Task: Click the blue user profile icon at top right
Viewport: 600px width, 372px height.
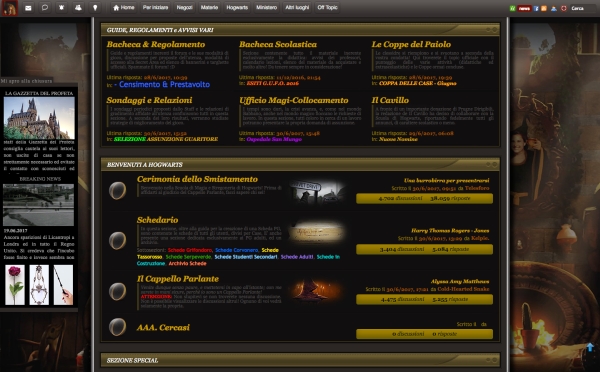Action: (554, 8)
